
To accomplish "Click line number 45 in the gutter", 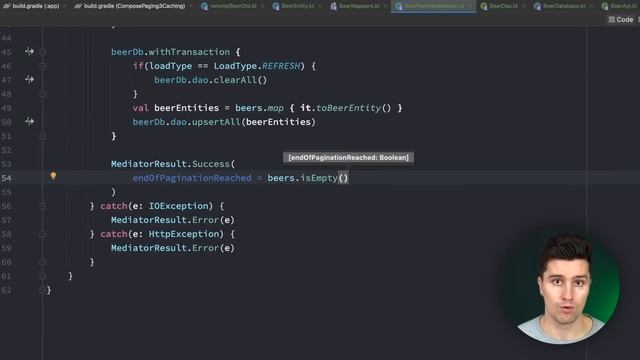I will pos(7,52).
